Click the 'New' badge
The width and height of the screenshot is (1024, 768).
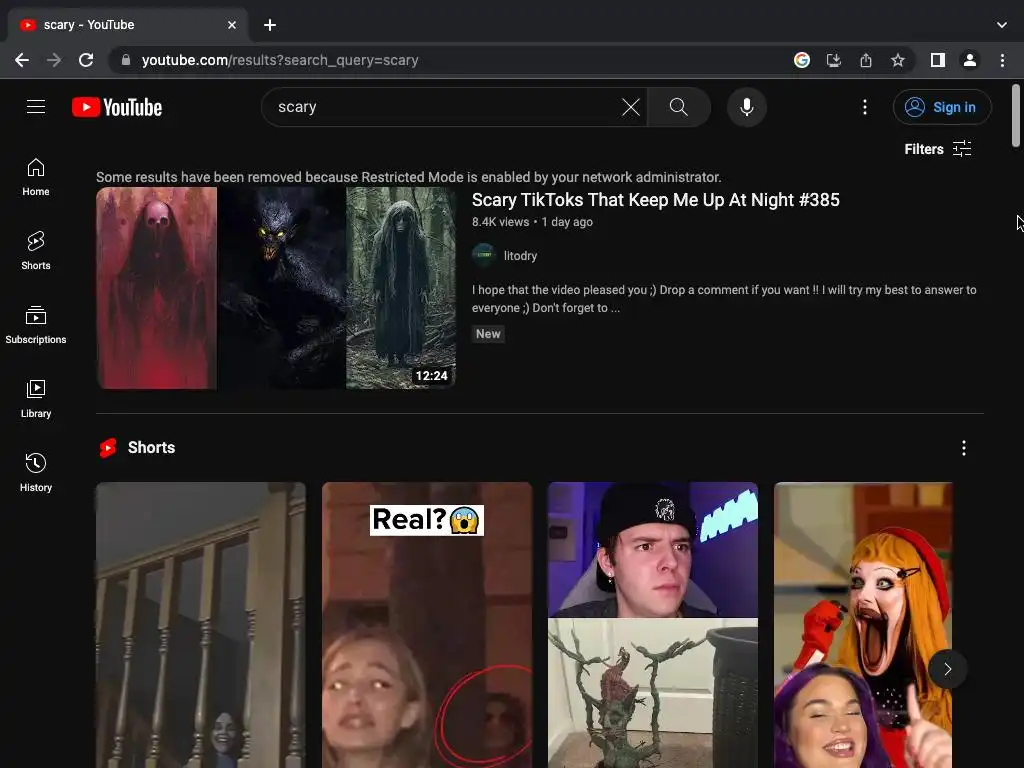tap(488, 334)
